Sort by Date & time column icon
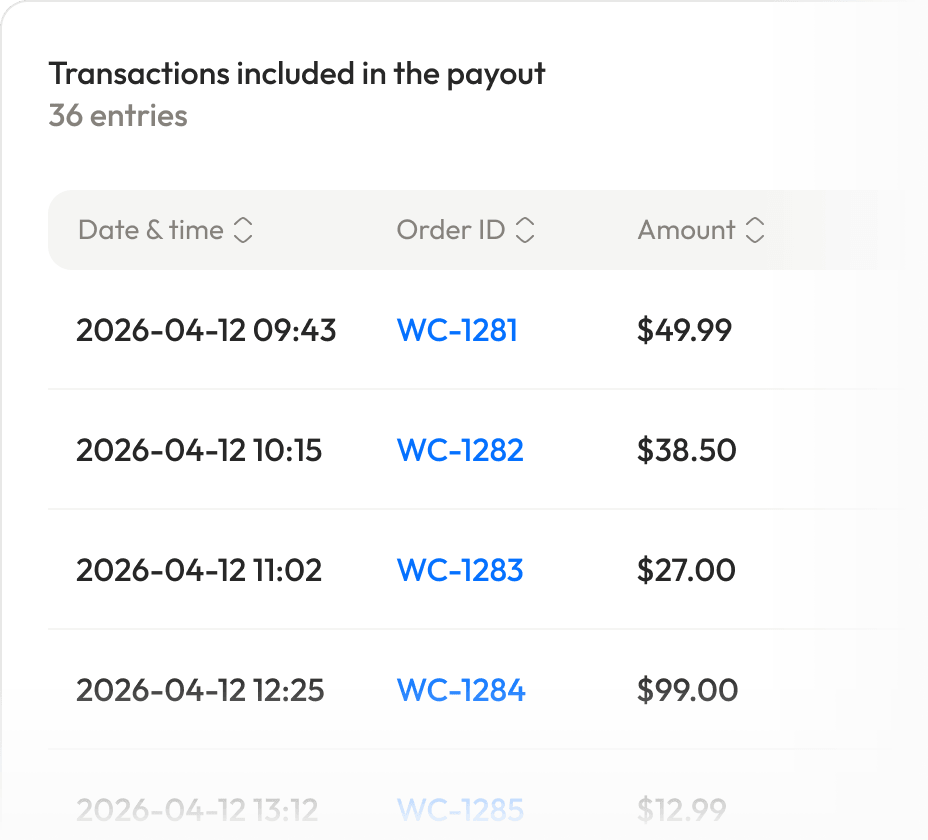This screenshot has height=840, width=928. [x=242, y=231]
